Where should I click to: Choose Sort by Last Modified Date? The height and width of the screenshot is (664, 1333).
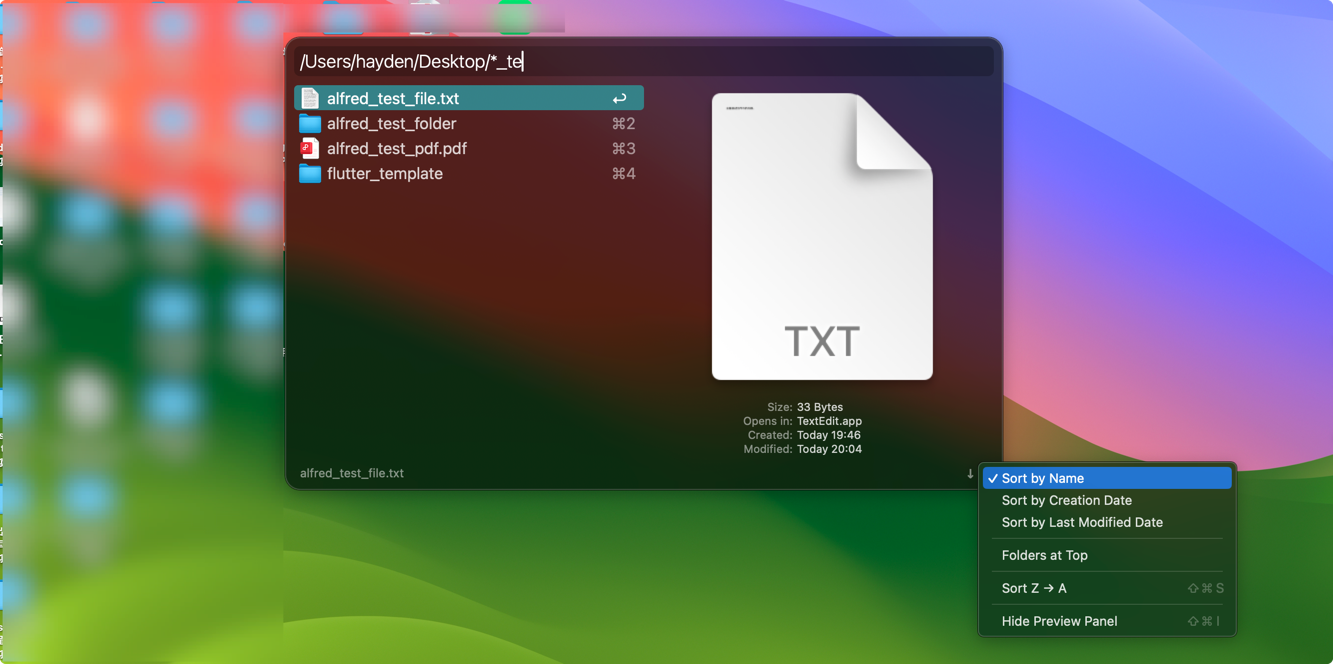coord(1081,522)
